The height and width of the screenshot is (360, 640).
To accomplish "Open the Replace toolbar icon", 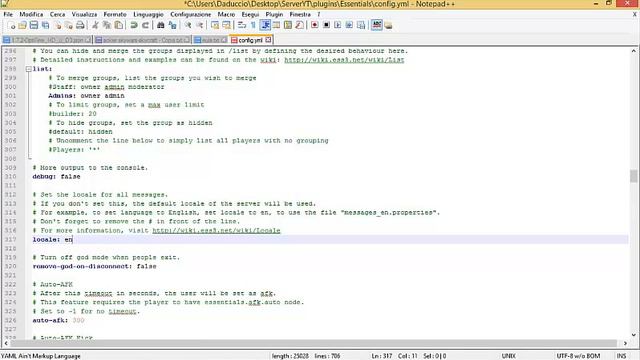I will 172,25.
